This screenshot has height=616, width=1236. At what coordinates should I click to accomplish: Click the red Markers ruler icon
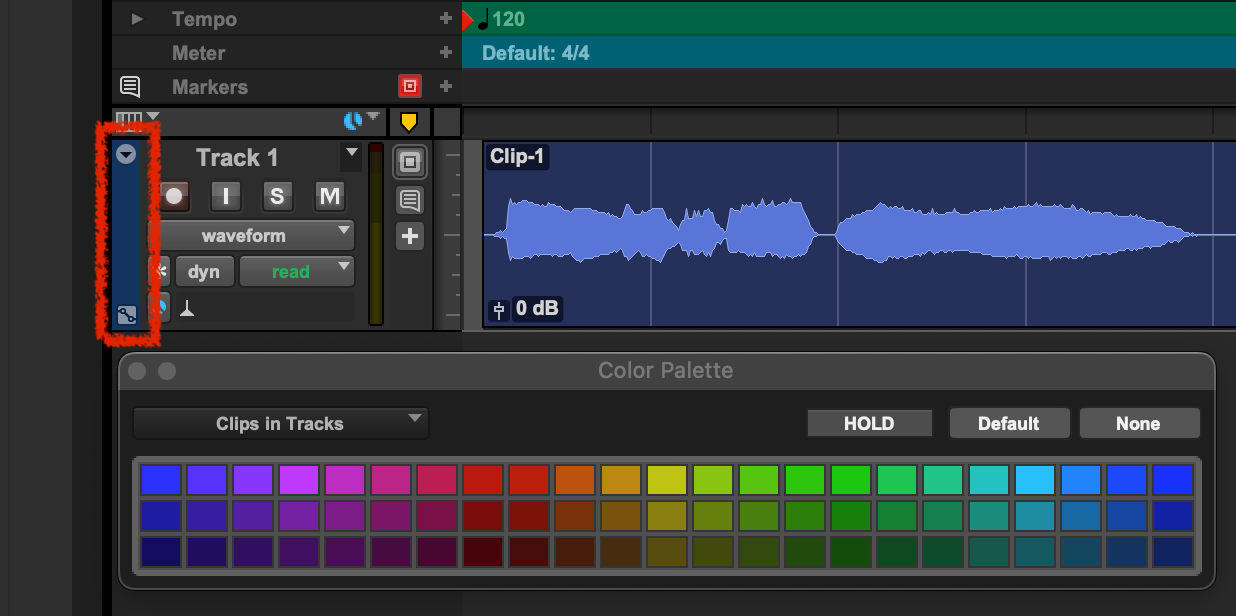click(409, 86)
